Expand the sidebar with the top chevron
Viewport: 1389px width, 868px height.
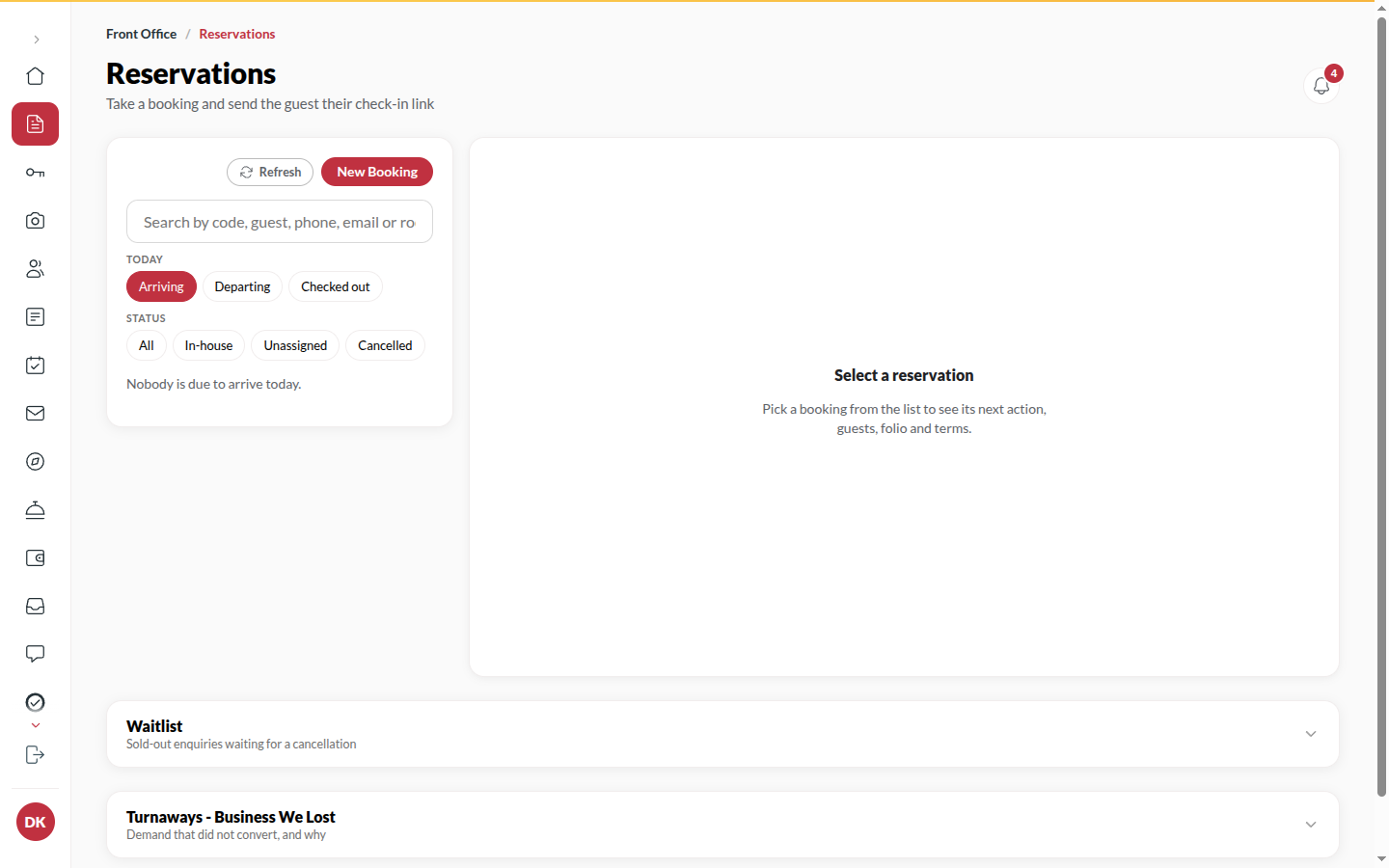tap(36, 40)
